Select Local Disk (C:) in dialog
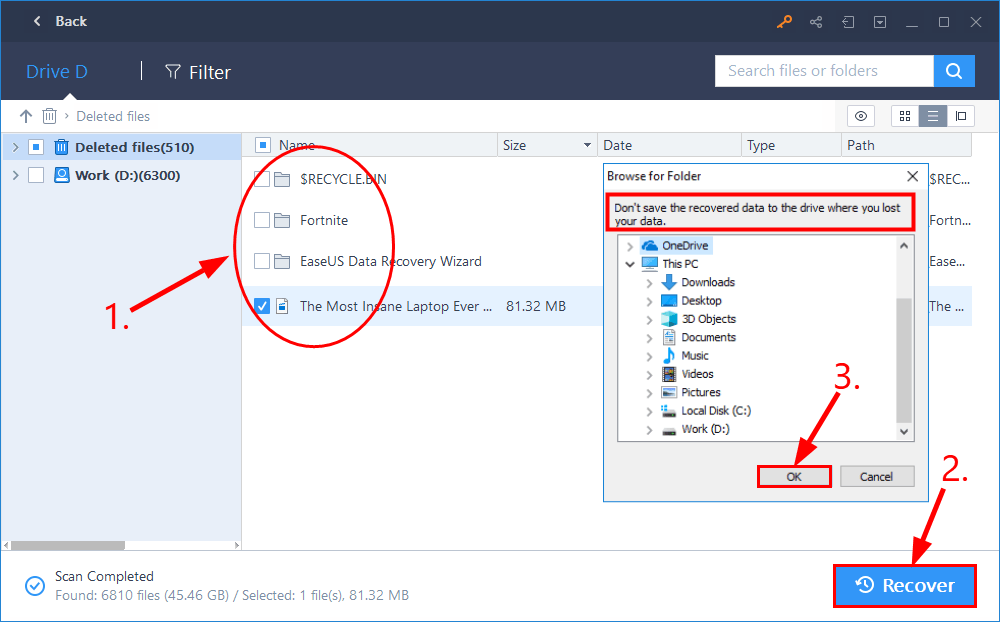Viewport: 1000px width, 622px height. 716,411
